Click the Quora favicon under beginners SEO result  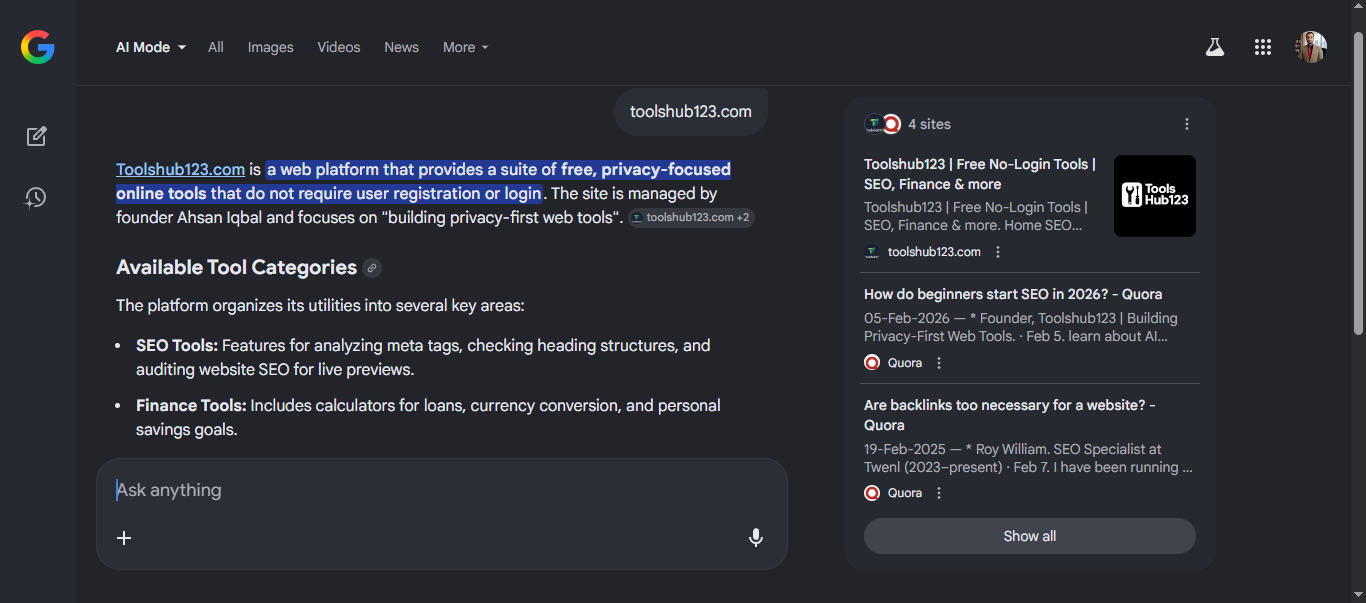point(872,363)
